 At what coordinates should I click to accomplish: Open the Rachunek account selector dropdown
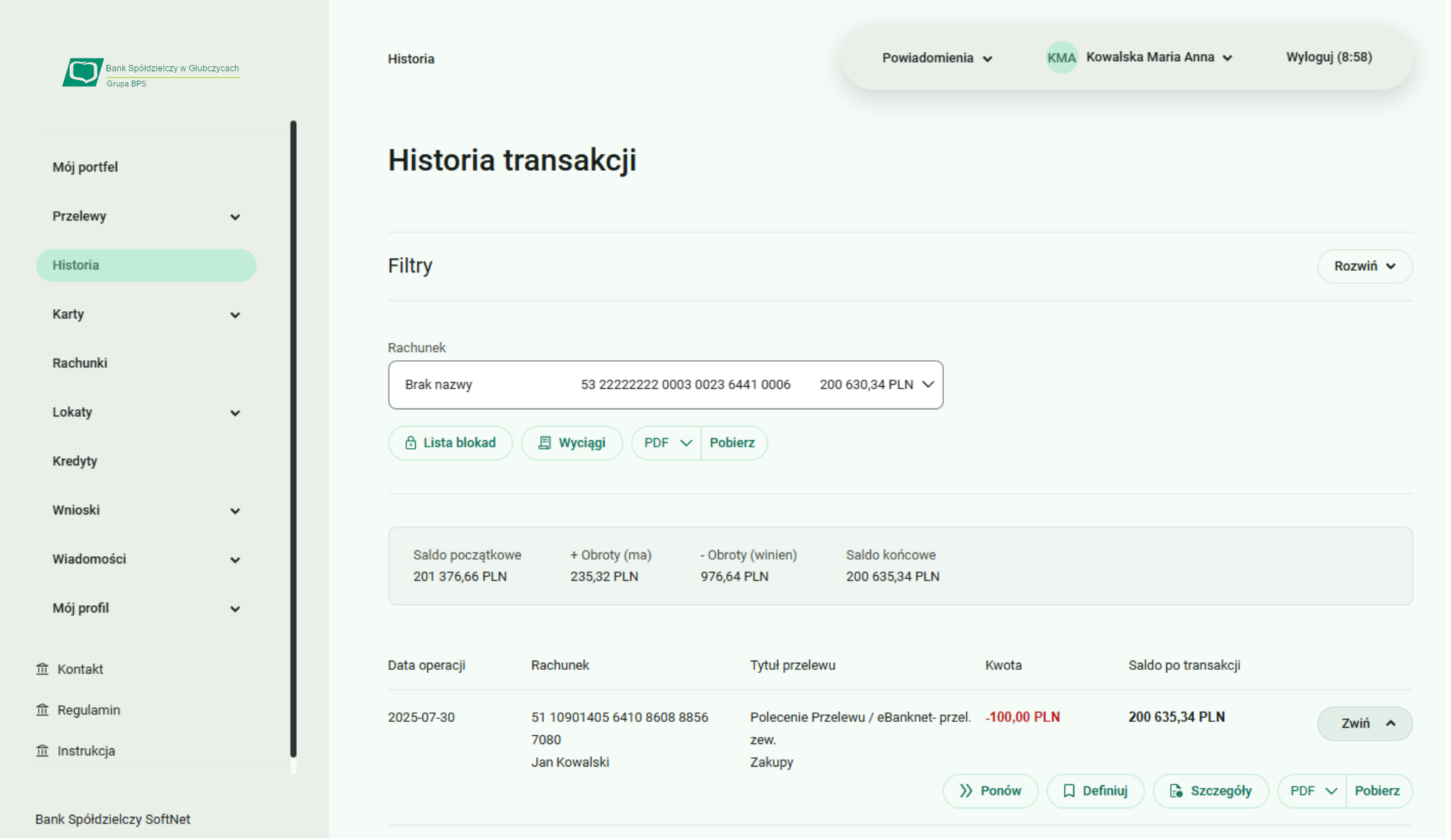pos(665,385)
